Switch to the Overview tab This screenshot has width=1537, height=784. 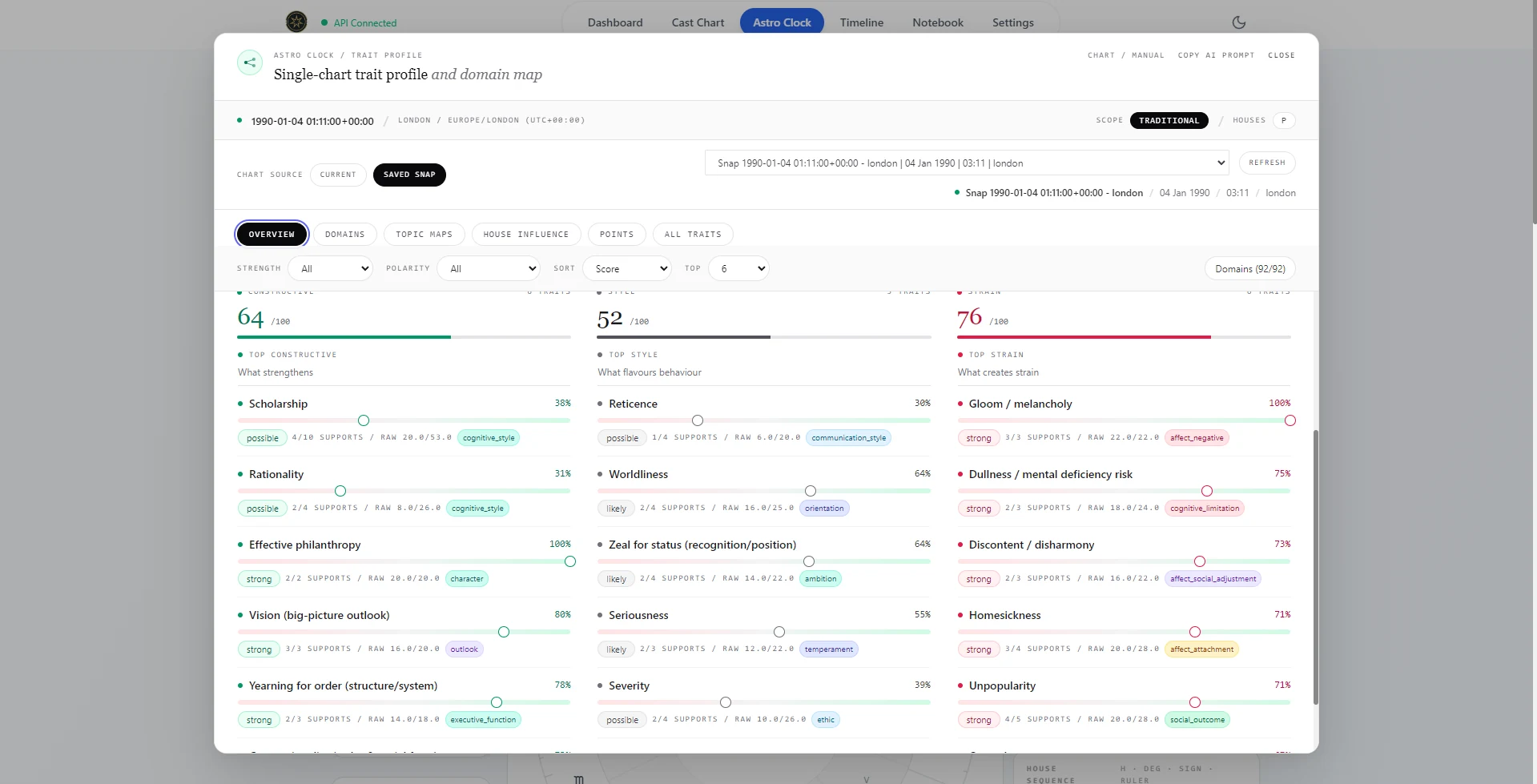pos(272,234)
